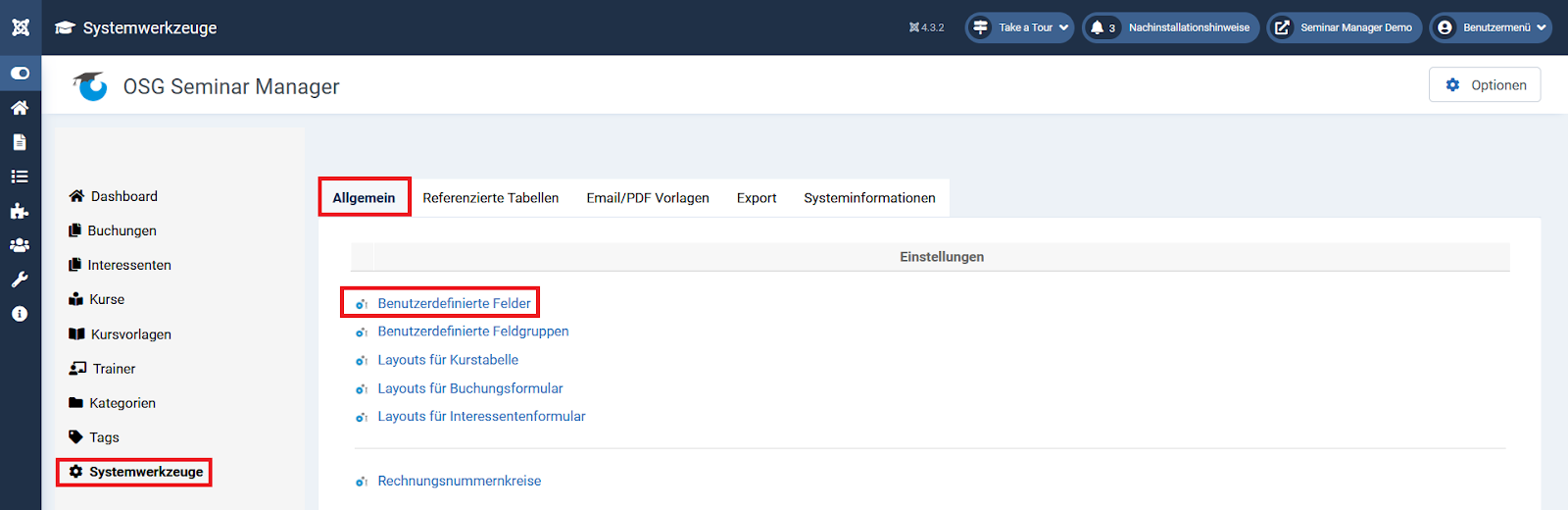1568x510 pixels.
Task: Switch to Email/PDF Vorlagen tab
Action: 648,197
